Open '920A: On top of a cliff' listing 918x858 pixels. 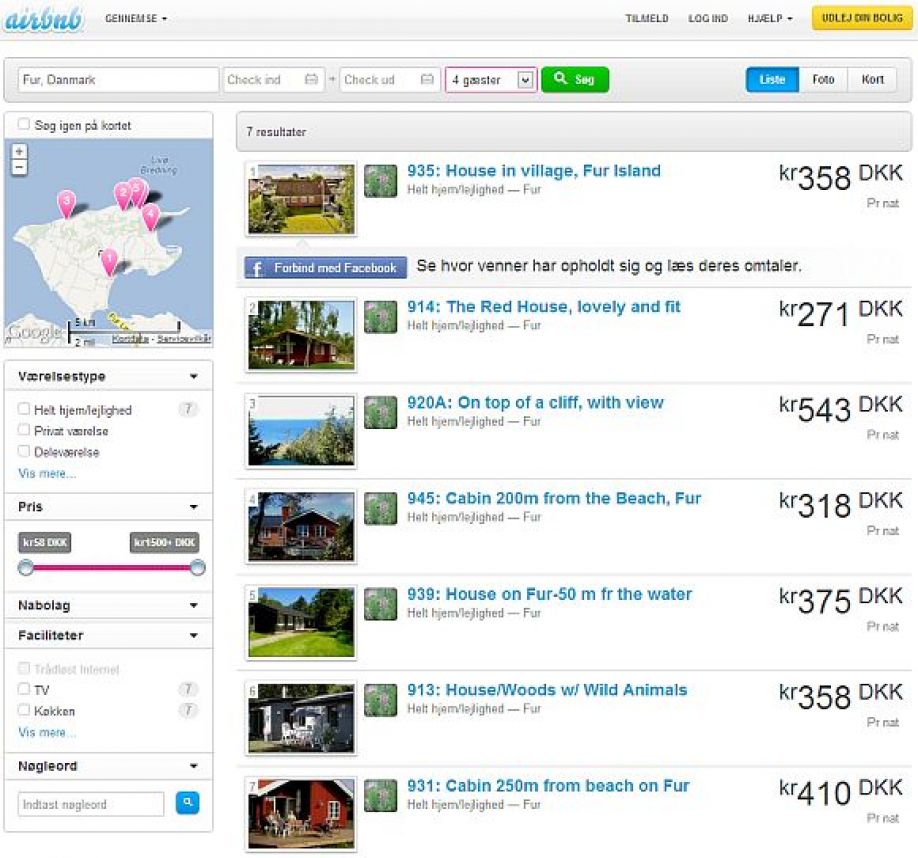pos(535,403)
